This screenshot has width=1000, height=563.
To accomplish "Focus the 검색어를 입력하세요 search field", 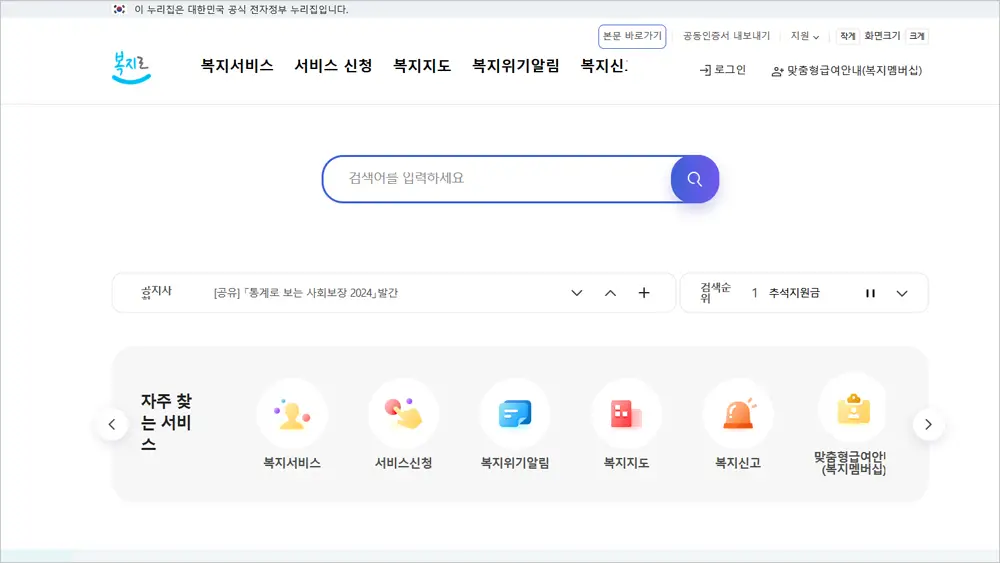I will point(495,179).
